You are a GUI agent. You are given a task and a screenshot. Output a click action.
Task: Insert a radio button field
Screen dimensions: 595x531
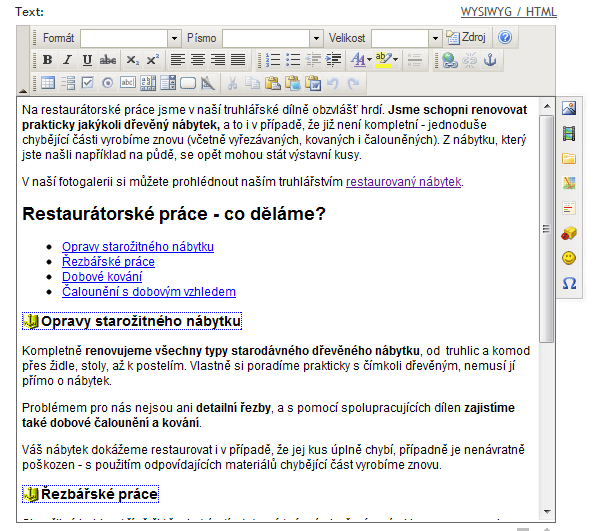(x=107, y=83)
